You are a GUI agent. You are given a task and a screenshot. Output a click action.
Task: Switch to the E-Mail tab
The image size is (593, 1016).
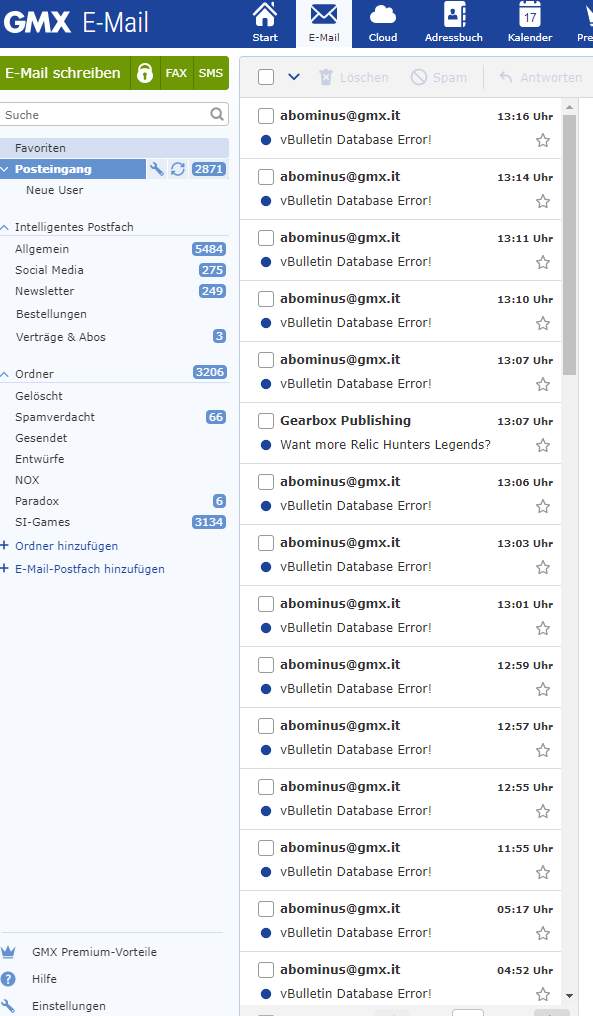[324, 23]
